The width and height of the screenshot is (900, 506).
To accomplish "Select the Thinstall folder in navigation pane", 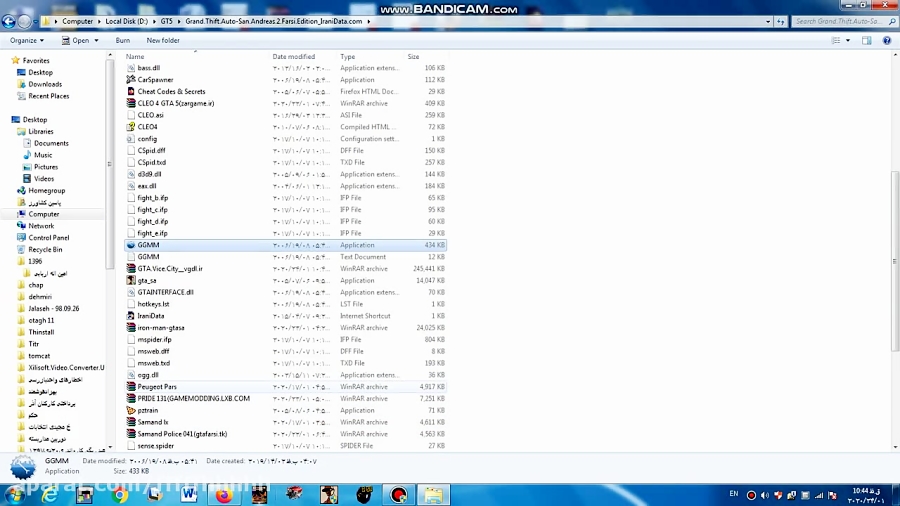I will (x=41, y=332).
